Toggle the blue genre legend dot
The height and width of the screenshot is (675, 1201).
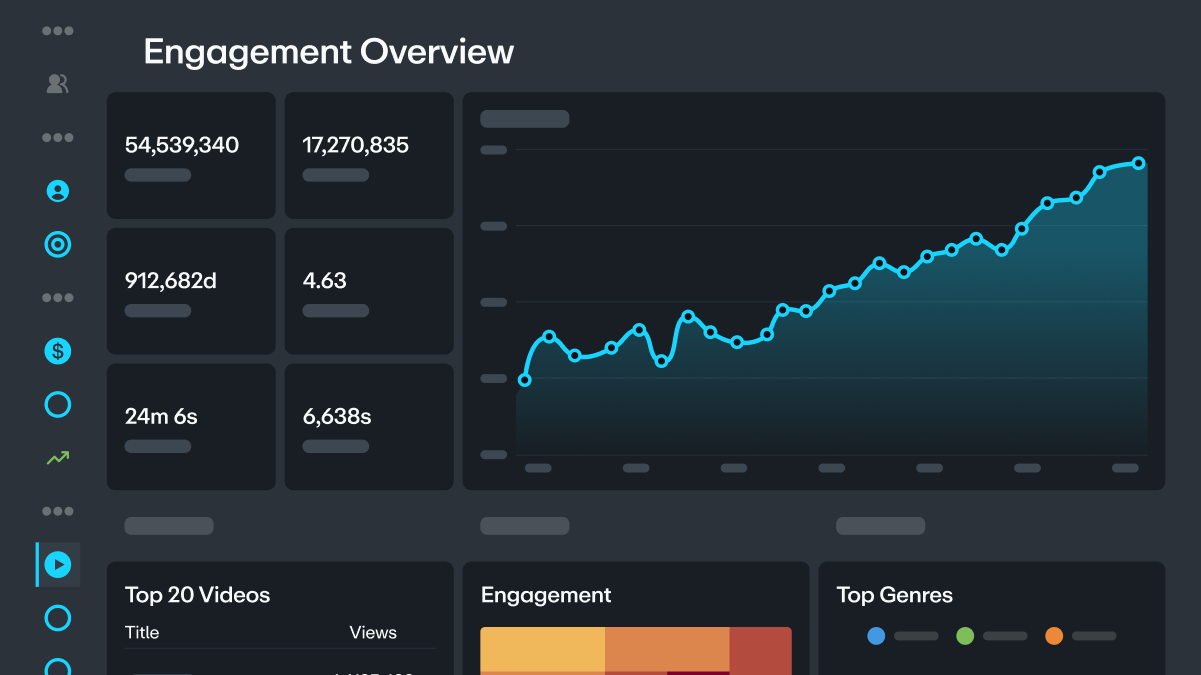click(876, 636)
